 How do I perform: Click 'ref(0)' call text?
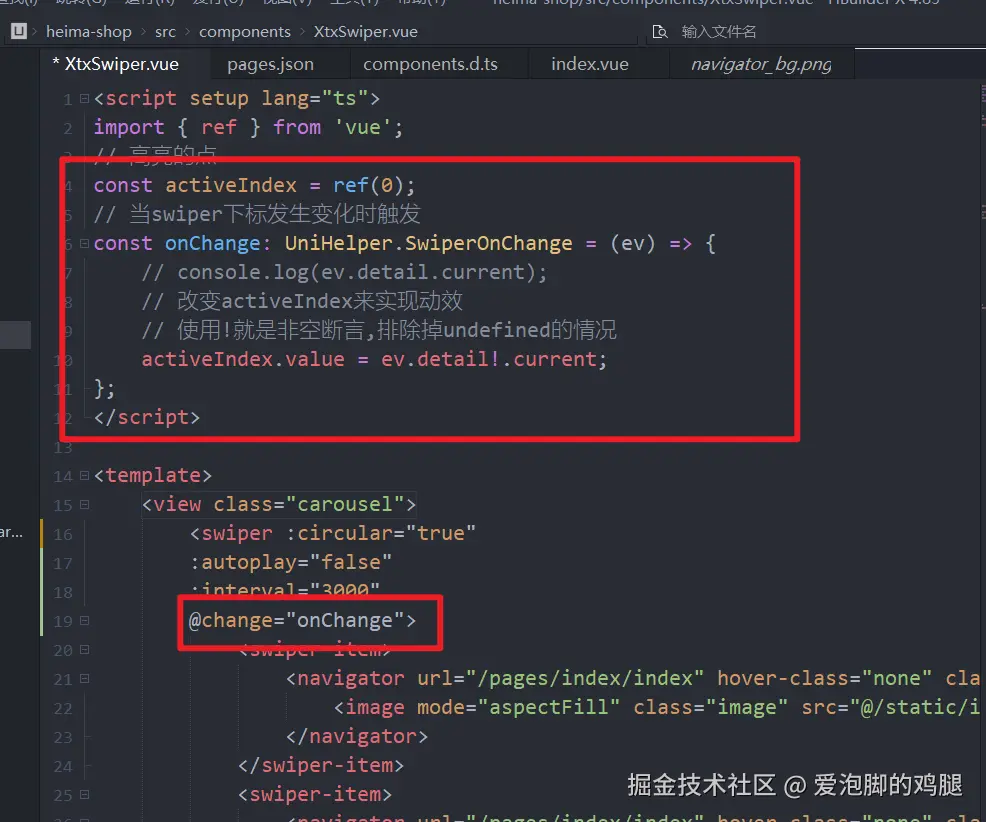[x=368, y=185]
